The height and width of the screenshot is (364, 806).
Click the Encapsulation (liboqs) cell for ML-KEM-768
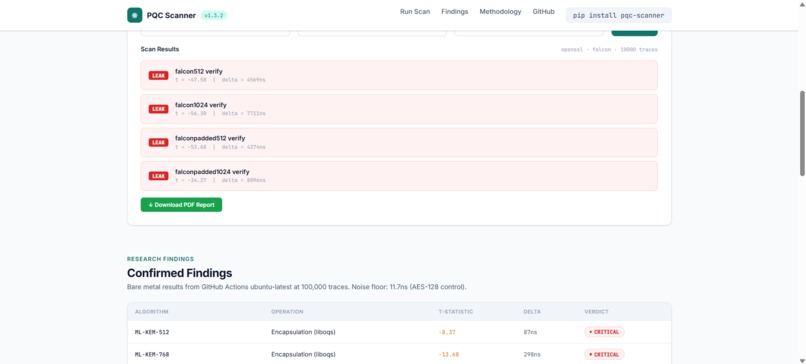click(303, 355)
